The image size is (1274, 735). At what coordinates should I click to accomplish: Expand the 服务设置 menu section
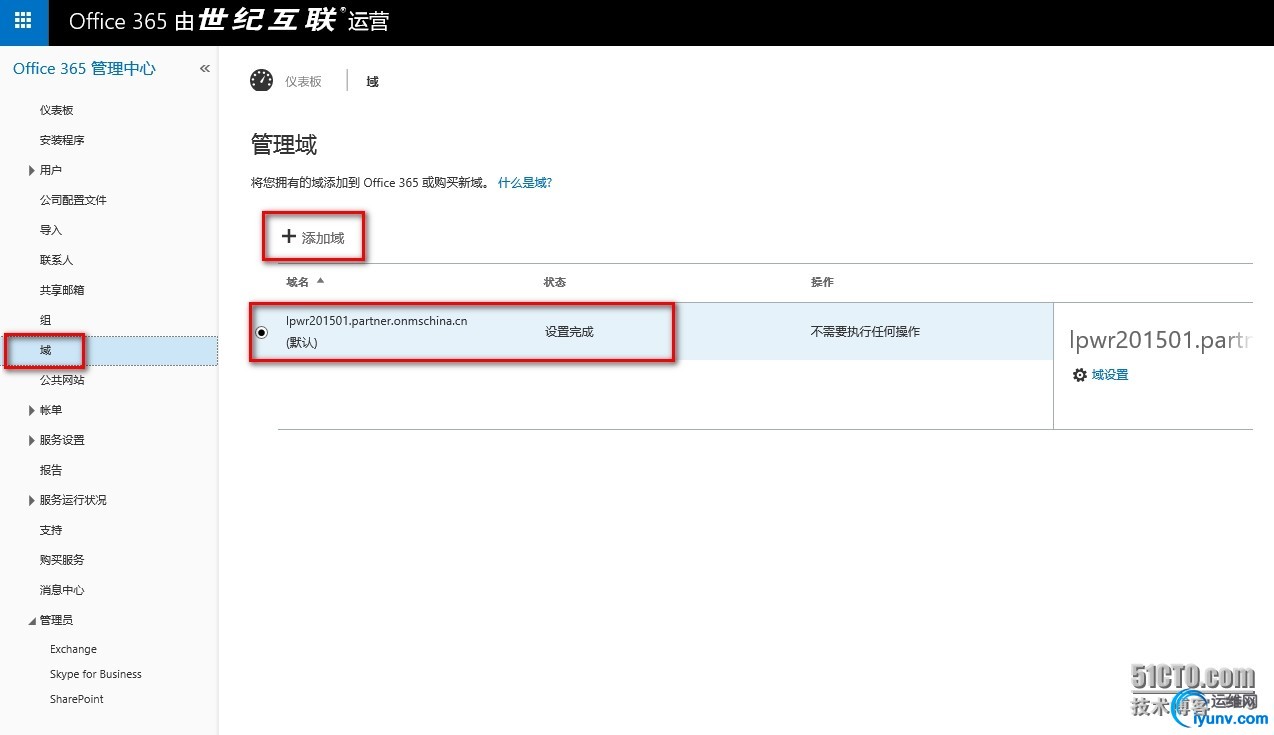(32, 441)
